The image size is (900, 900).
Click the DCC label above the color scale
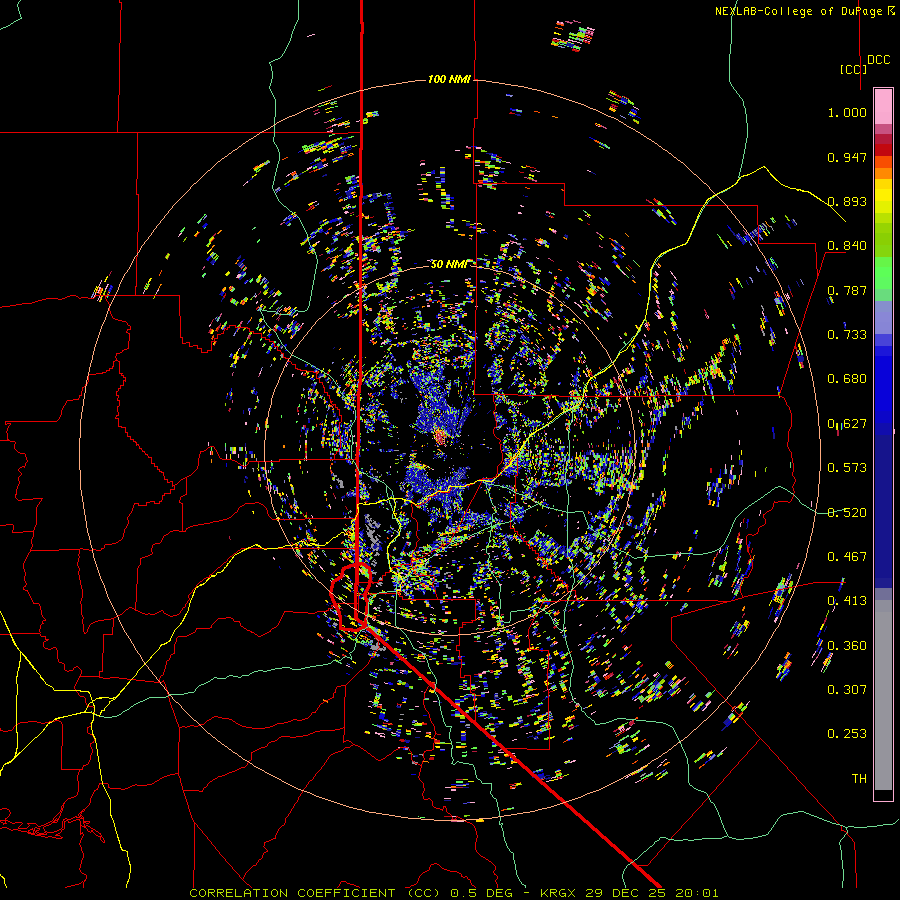[879, 60]
